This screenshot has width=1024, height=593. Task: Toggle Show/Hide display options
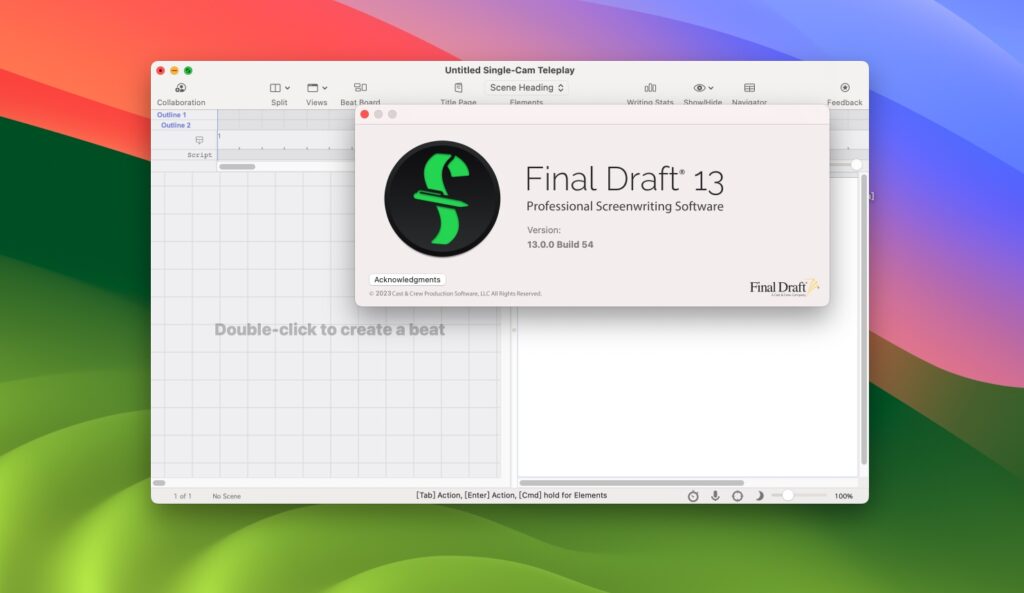point(701,90)
